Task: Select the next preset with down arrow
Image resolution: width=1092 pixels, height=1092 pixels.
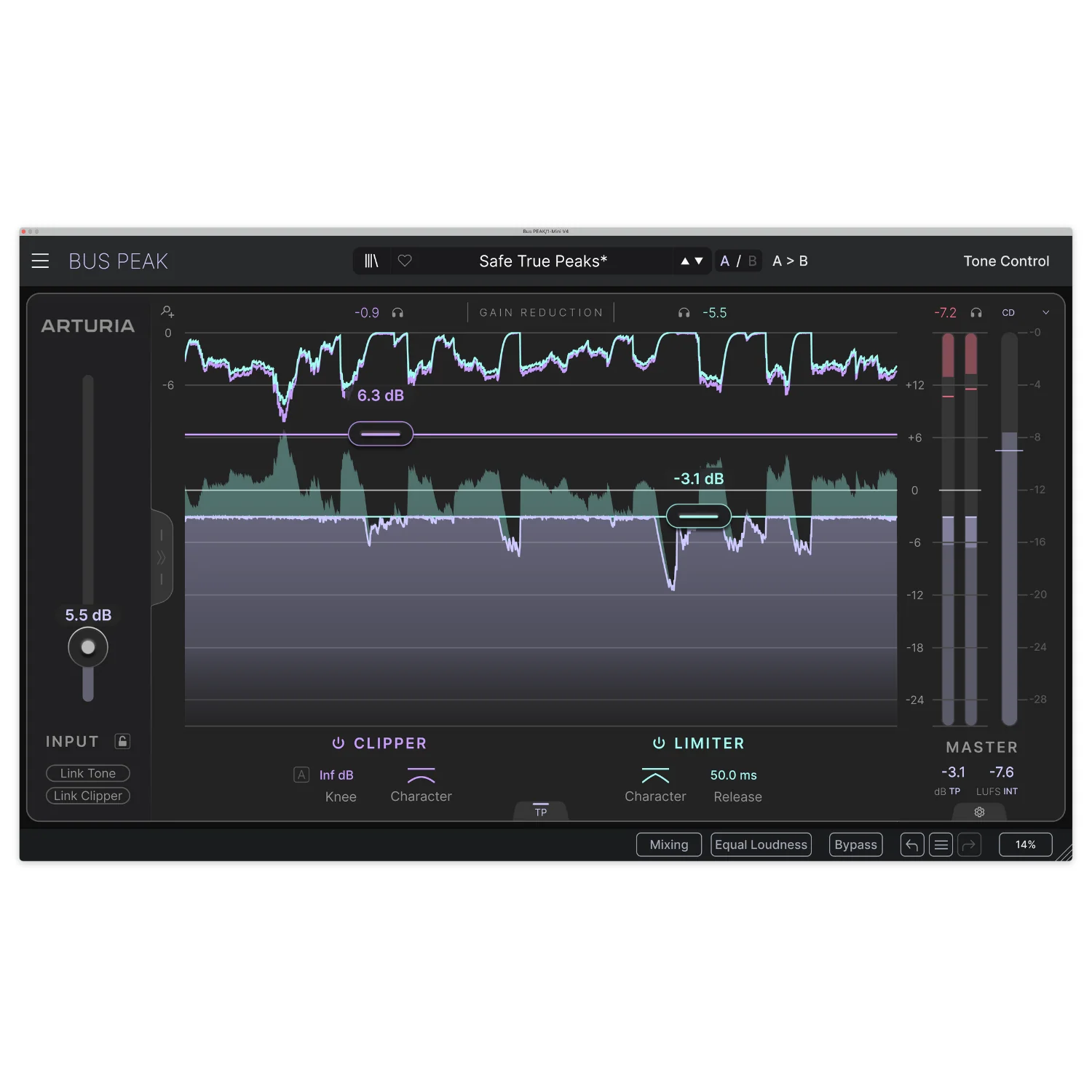Action: pyautogui.click(x=699, y=261)
